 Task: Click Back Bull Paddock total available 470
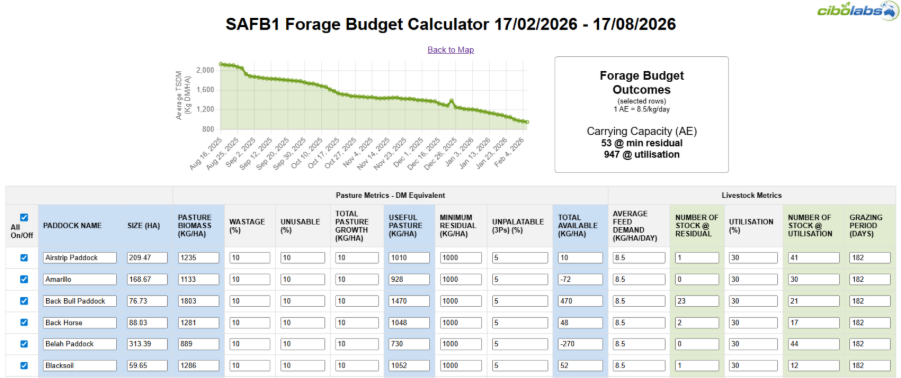[579, 301]
